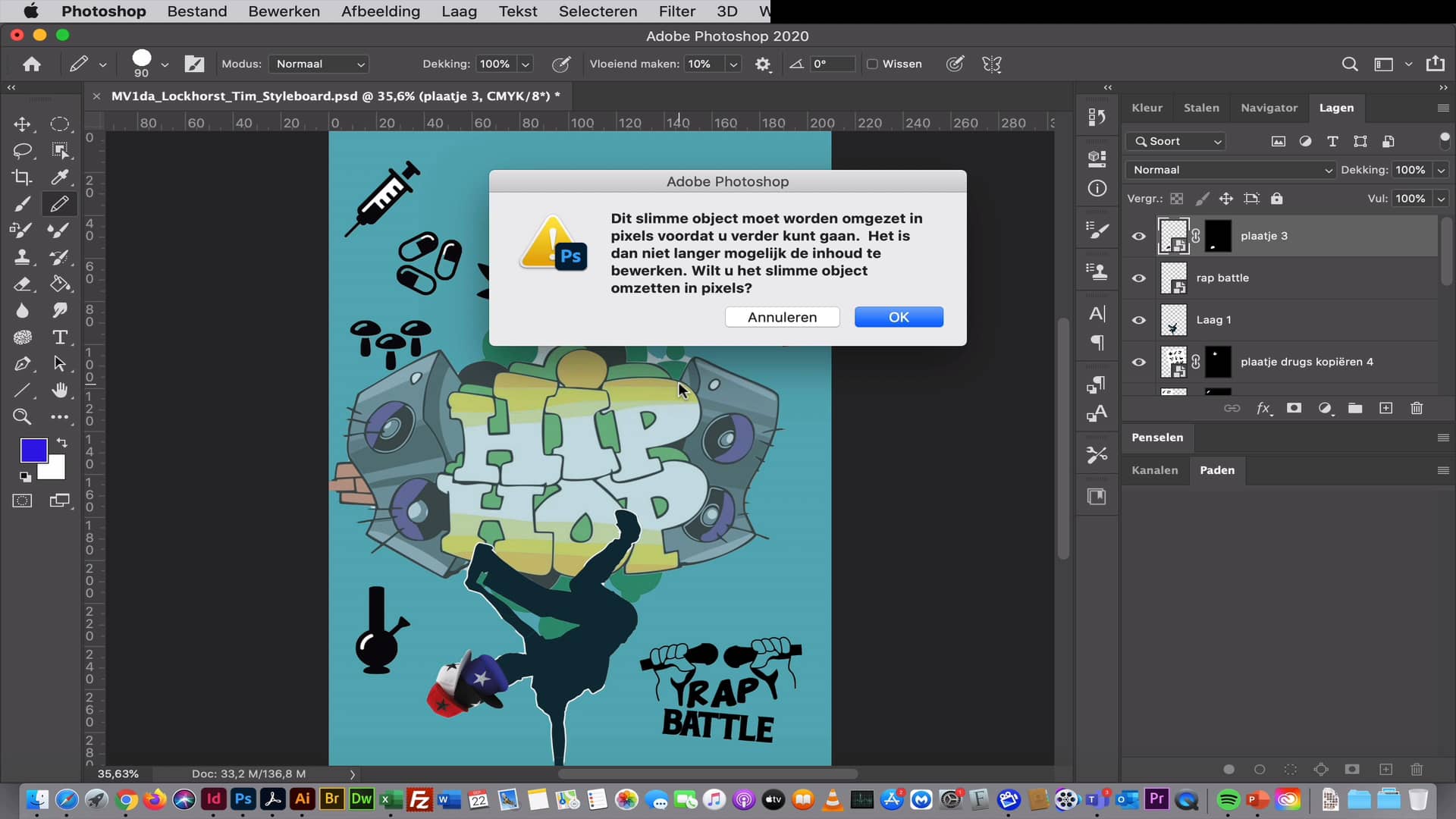Add a layer mask in the Lagen panel
This screenshot has height=819, width=1456.
tap(1294, 408)
